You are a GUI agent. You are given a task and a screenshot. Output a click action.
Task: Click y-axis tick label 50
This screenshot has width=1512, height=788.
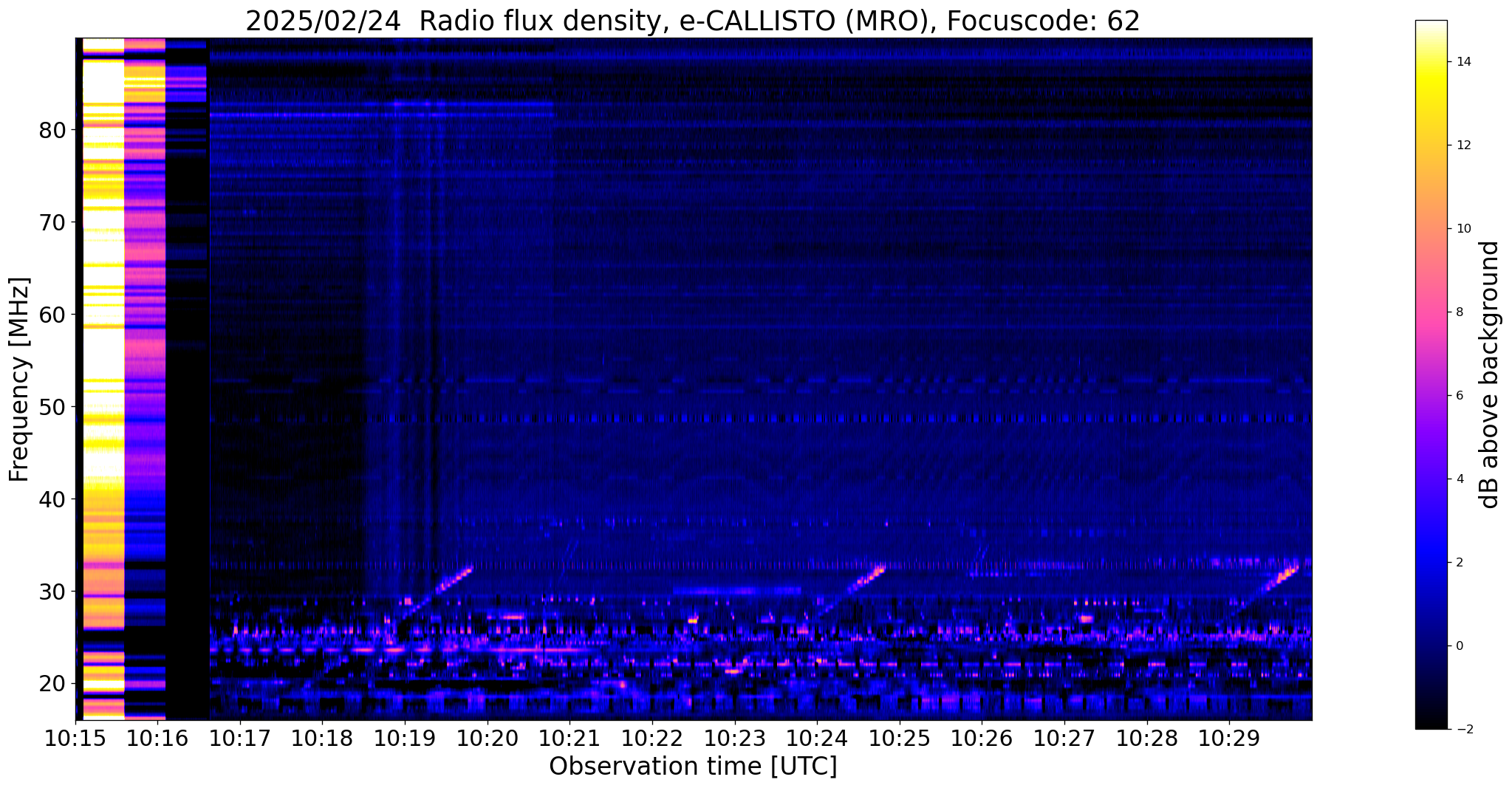click(52, 407)
